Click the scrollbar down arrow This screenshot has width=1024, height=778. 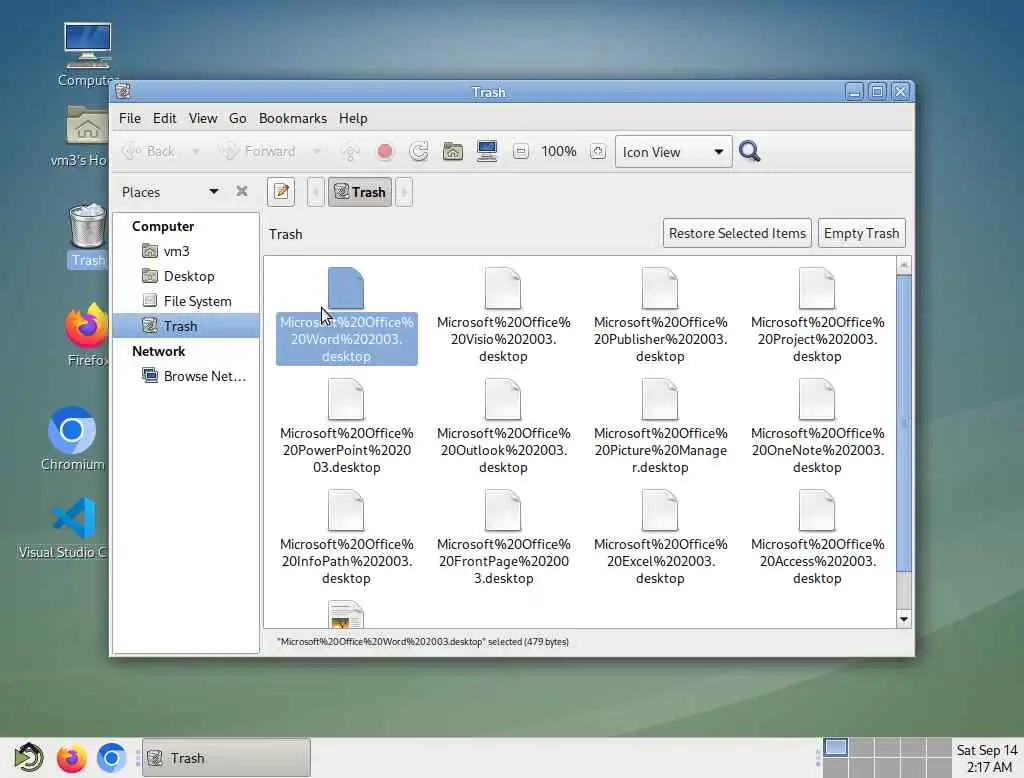pyautogui.click(x=904, y=619)
